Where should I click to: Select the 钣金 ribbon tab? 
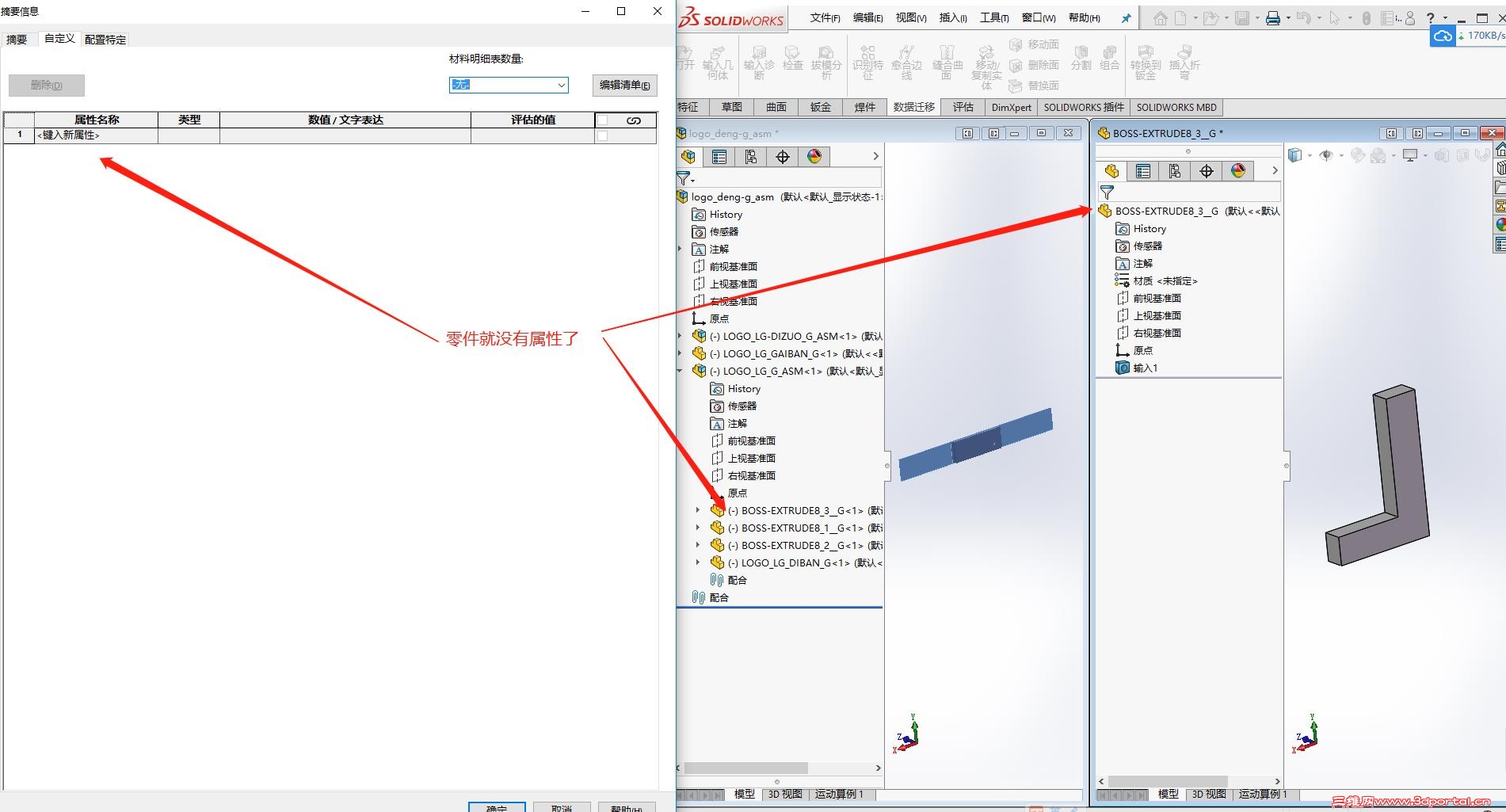coord(821,108)
